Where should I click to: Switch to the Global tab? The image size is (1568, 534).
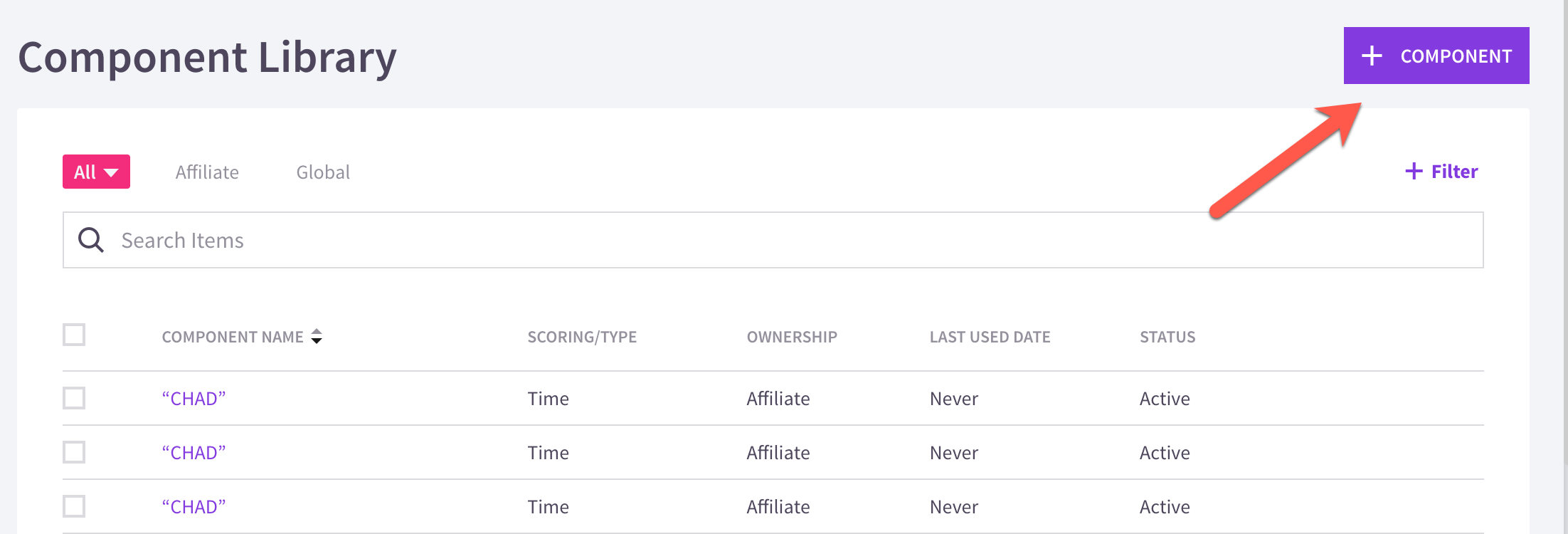pos(323,172)
